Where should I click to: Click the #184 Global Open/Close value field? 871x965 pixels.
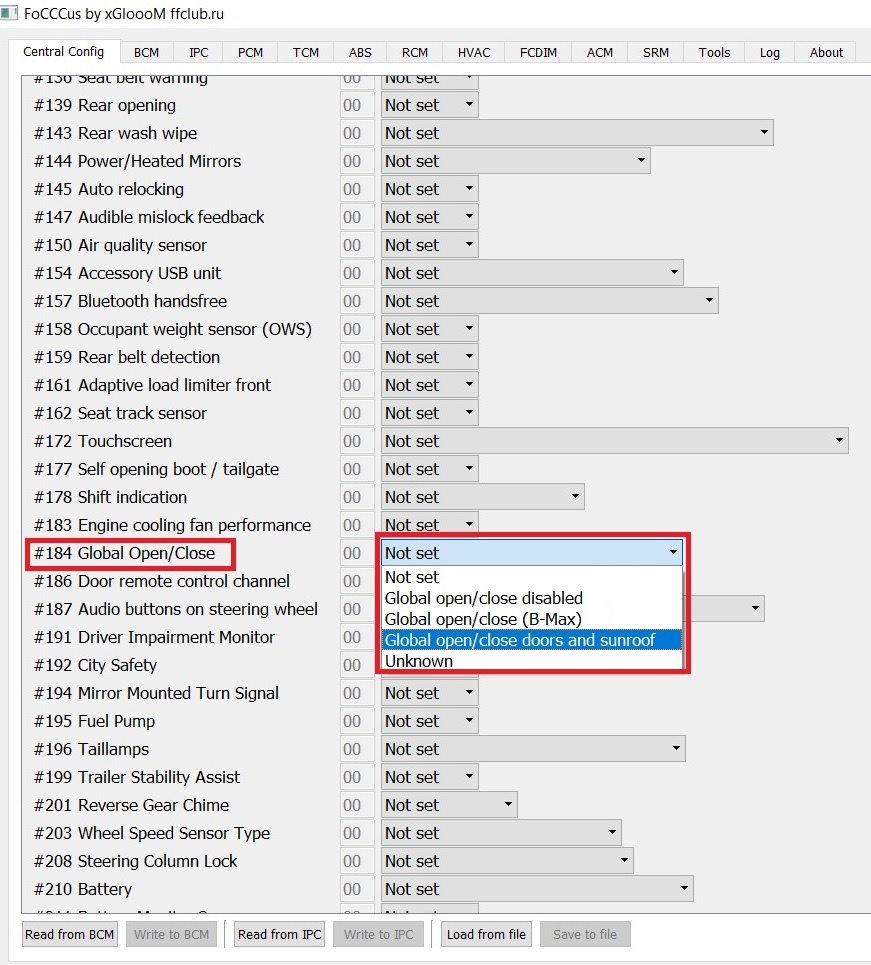tap(352, 553)
